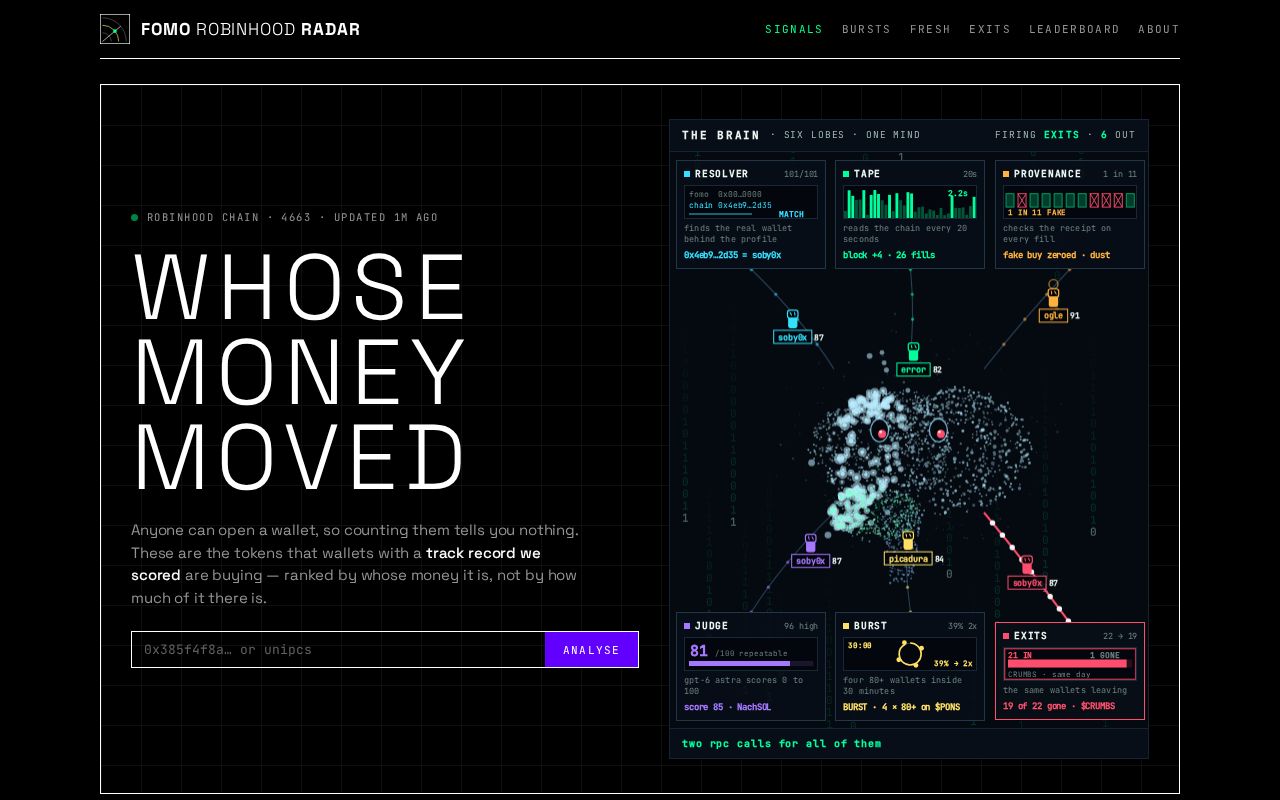Select the purple soby0x robot icon

tap(810, 542)
